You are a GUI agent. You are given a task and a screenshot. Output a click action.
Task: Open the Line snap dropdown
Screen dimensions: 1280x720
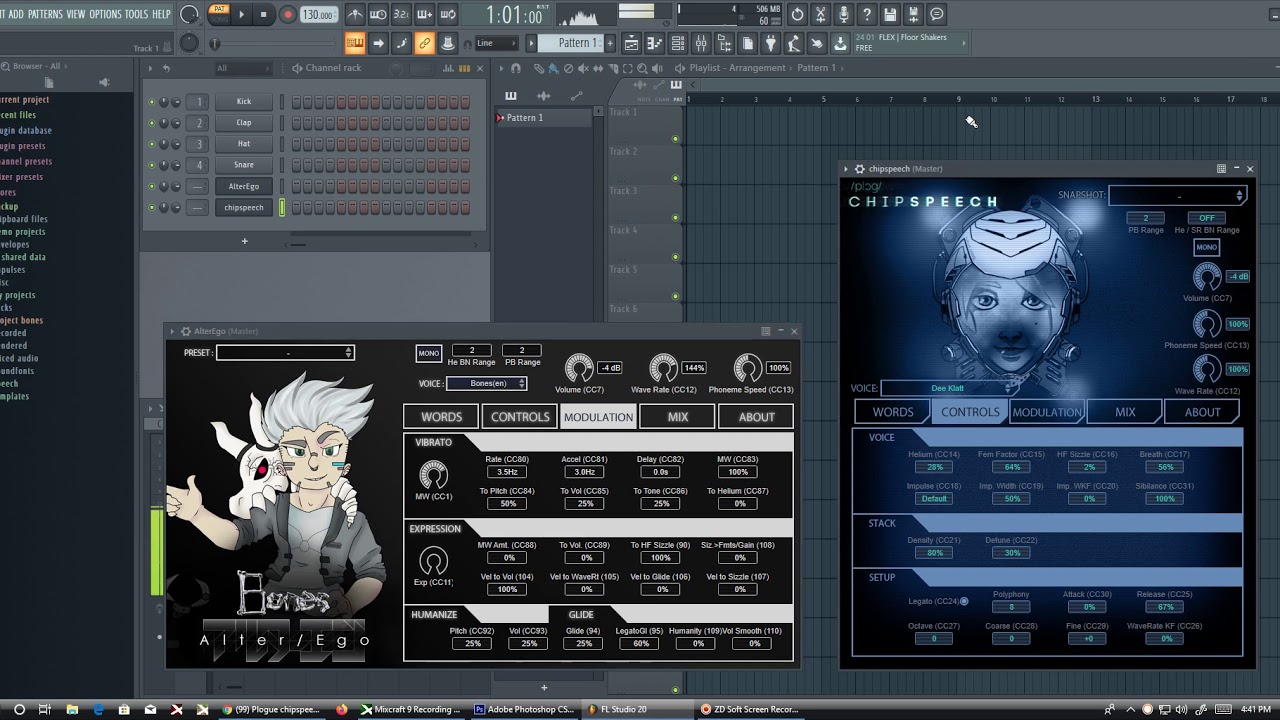(496, 43)
